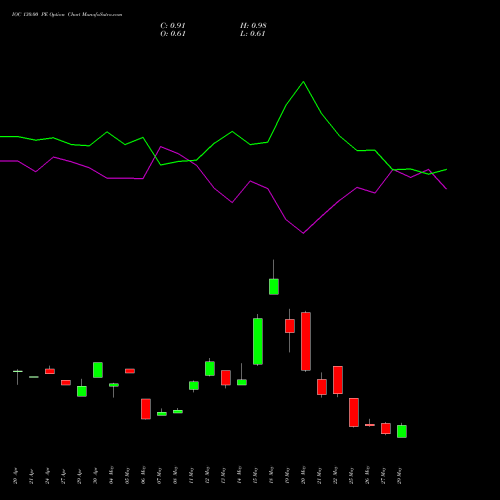500x500 pixels.
Task: Click the highest green candle for 18 May
Action: 274,287
